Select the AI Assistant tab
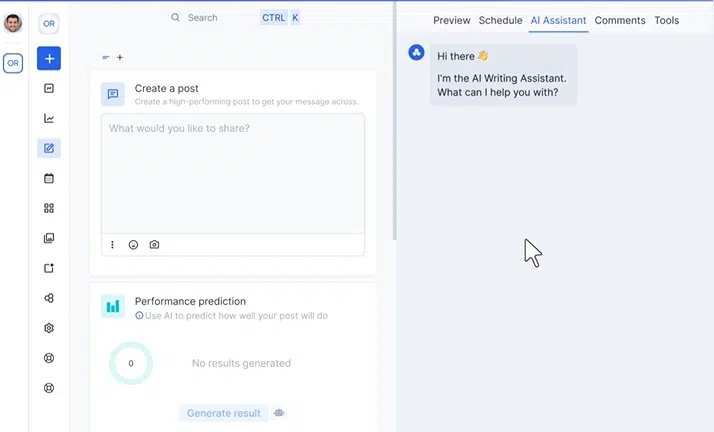Viewport: 714px width, 432px height. 558,20
